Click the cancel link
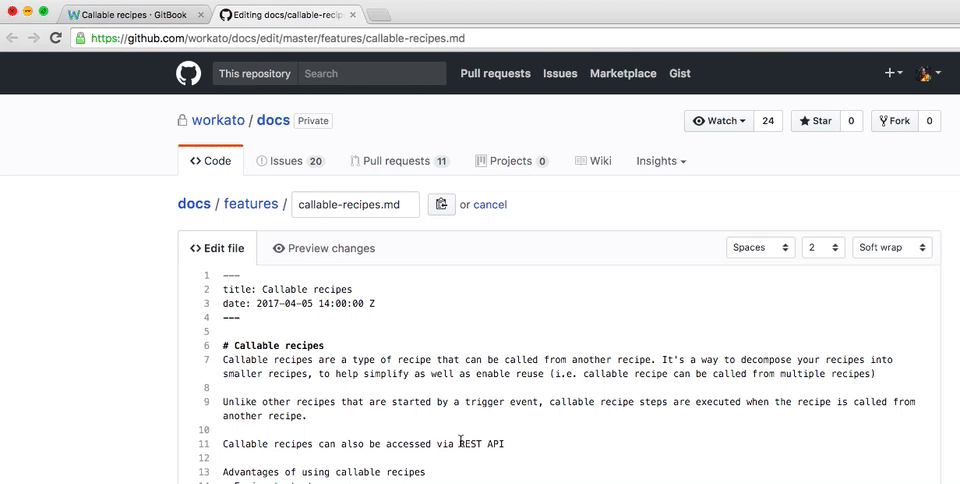The height and width of the screenshot is (484, 960). click(x=490, y=205)
